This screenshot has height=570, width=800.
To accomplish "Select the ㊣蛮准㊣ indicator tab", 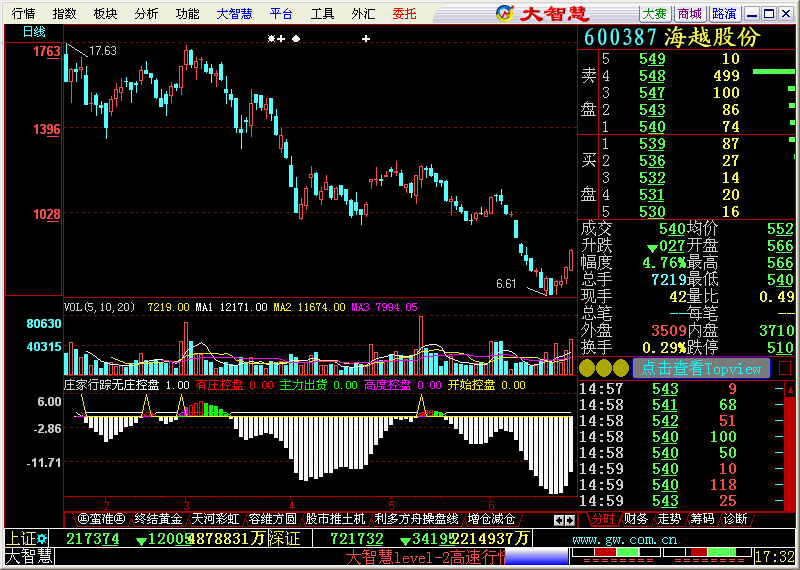I will pyautogui.click(x=102, y=519).
